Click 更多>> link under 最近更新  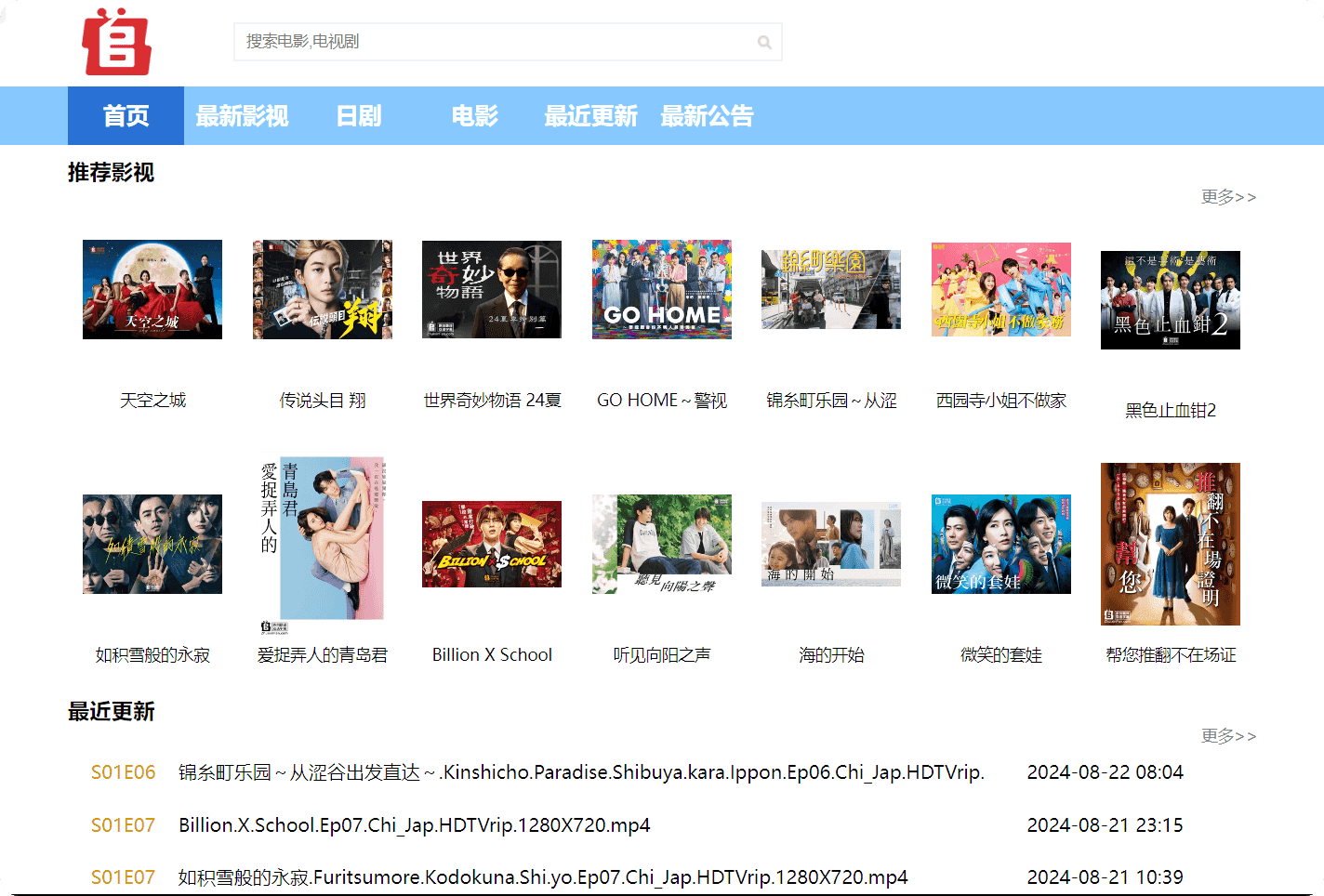1228,736
